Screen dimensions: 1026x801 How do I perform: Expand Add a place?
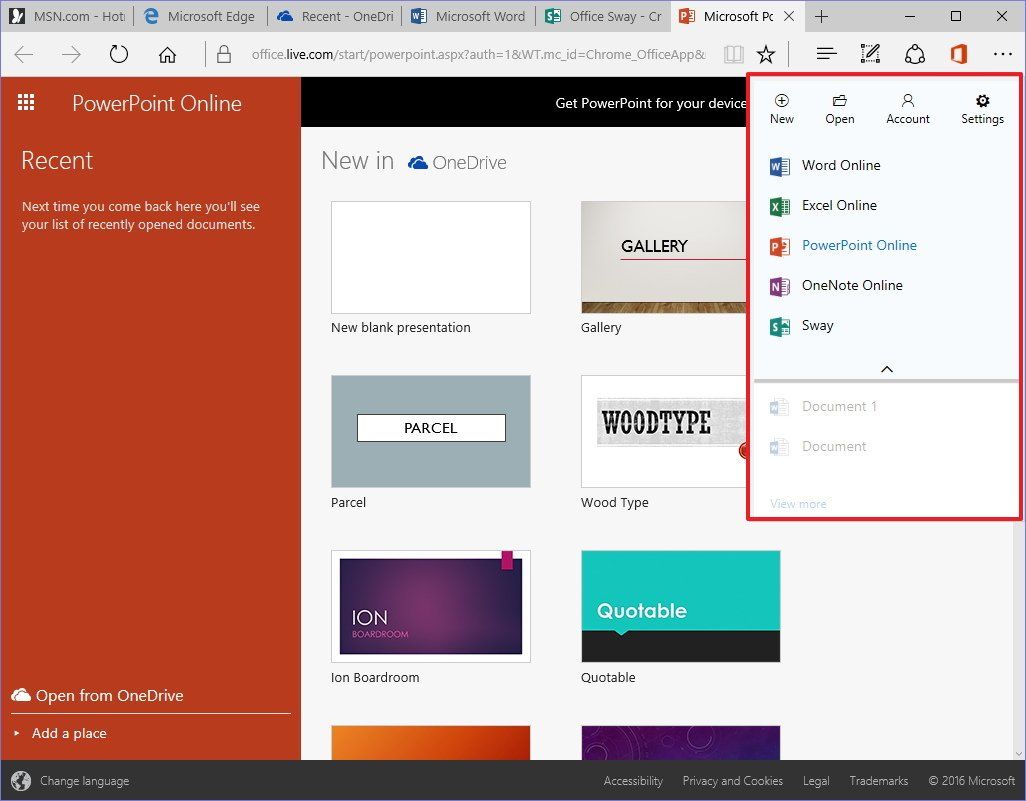pyautogui.click(x=68, y=733)
